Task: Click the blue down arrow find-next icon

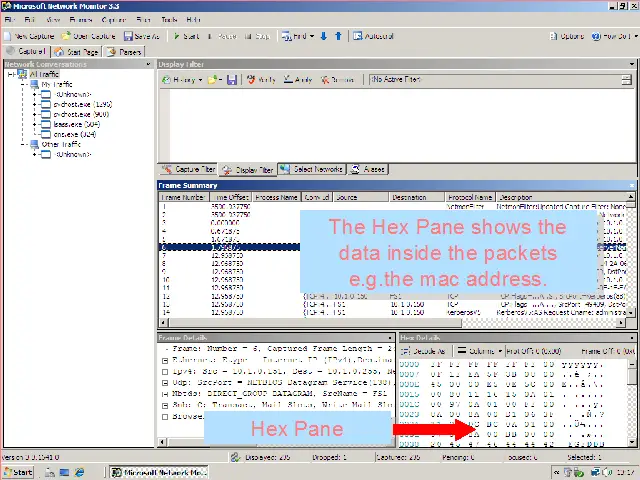Action: [x=324, y=36]
